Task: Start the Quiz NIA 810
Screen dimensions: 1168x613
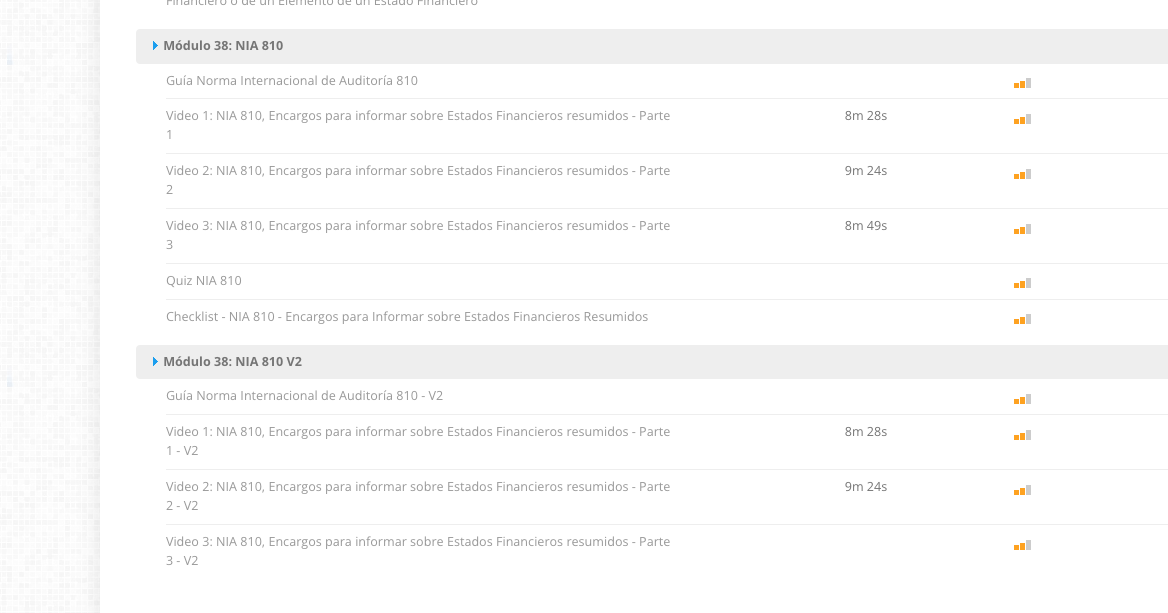Action: pos(204,281)
